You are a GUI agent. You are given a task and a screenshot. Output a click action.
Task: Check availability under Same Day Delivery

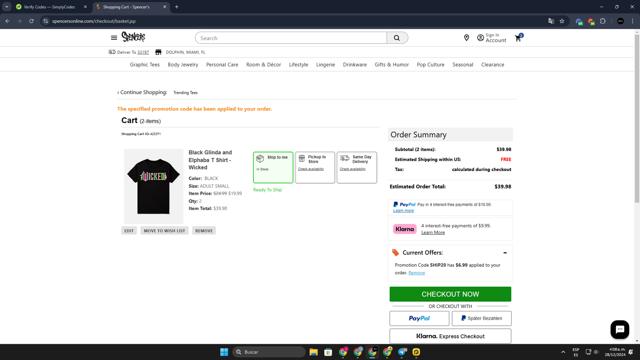353,169
